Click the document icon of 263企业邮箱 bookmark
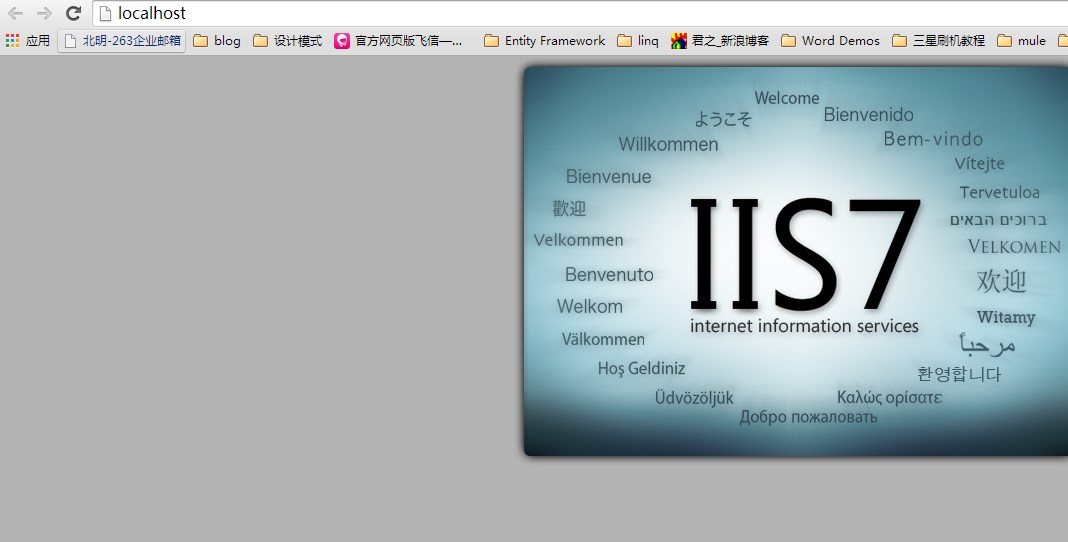This screenshot has width=1068, height=542. click(x=69, y=41)
